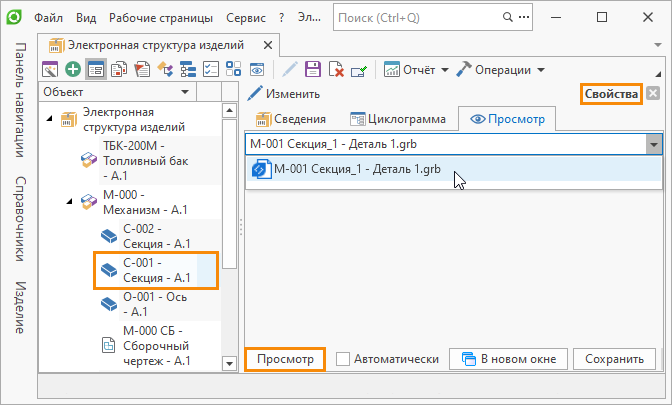This screenshot has height=405, width=672.
Task: Click the green application logo icon
Action: pos(14,18)
